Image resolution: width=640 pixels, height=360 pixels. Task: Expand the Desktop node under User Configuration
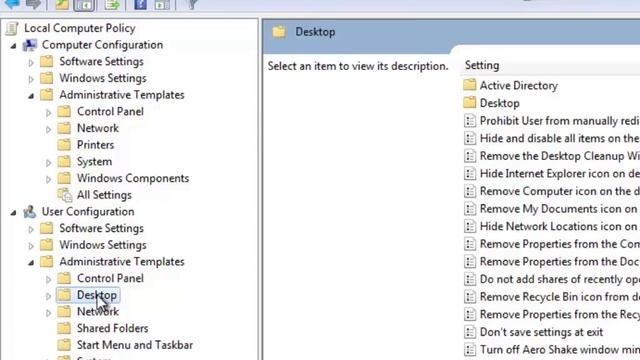(49, 296)
